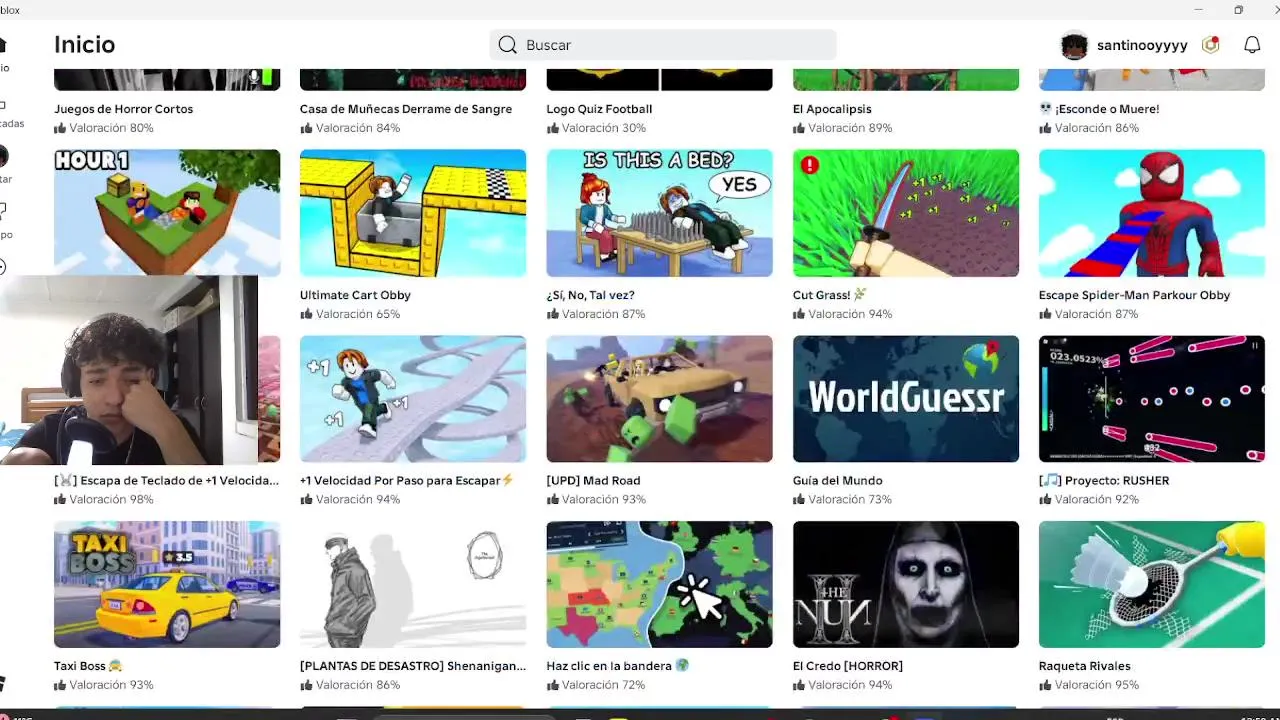Open the PLANTAS DE DESASTRE sketch thumbnail
1280x720 pixels.
[x=413, y=584]
